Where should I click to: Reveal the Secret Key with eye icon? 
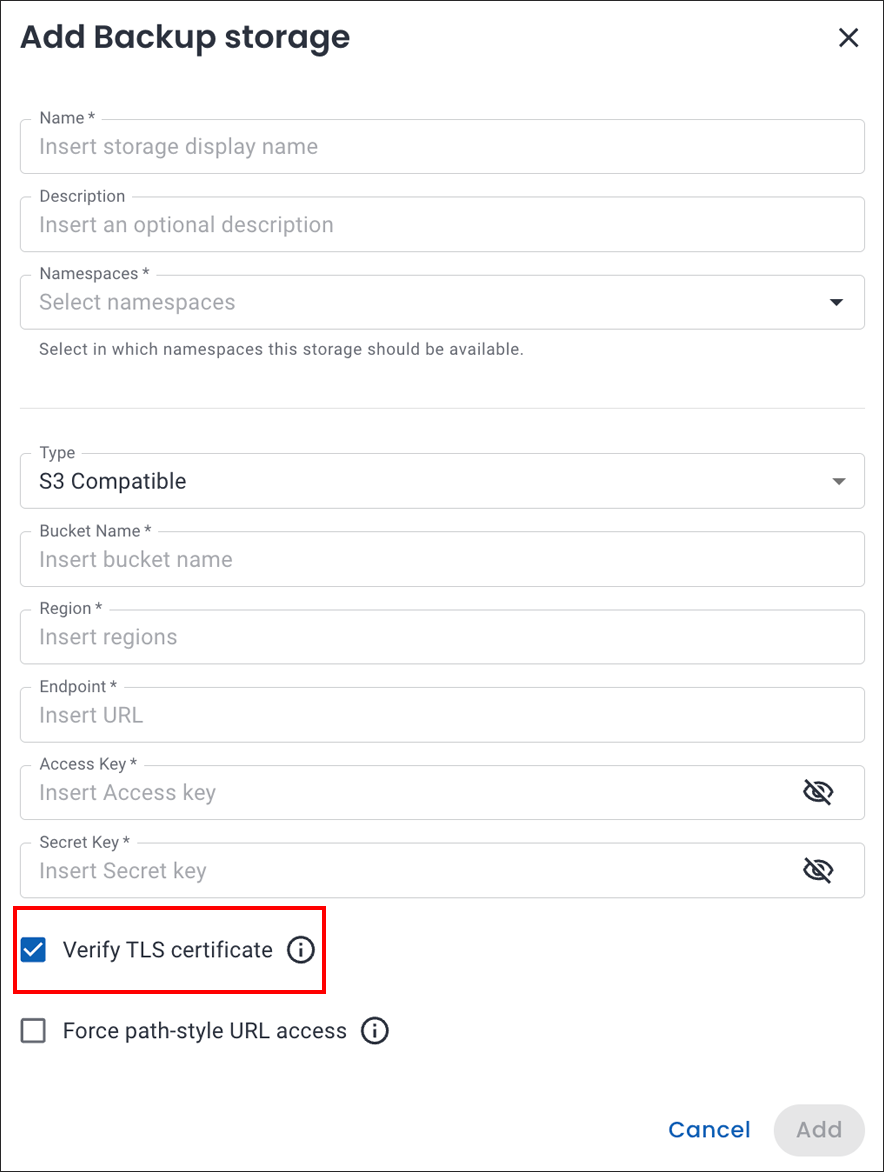click(x=818, y=871)
